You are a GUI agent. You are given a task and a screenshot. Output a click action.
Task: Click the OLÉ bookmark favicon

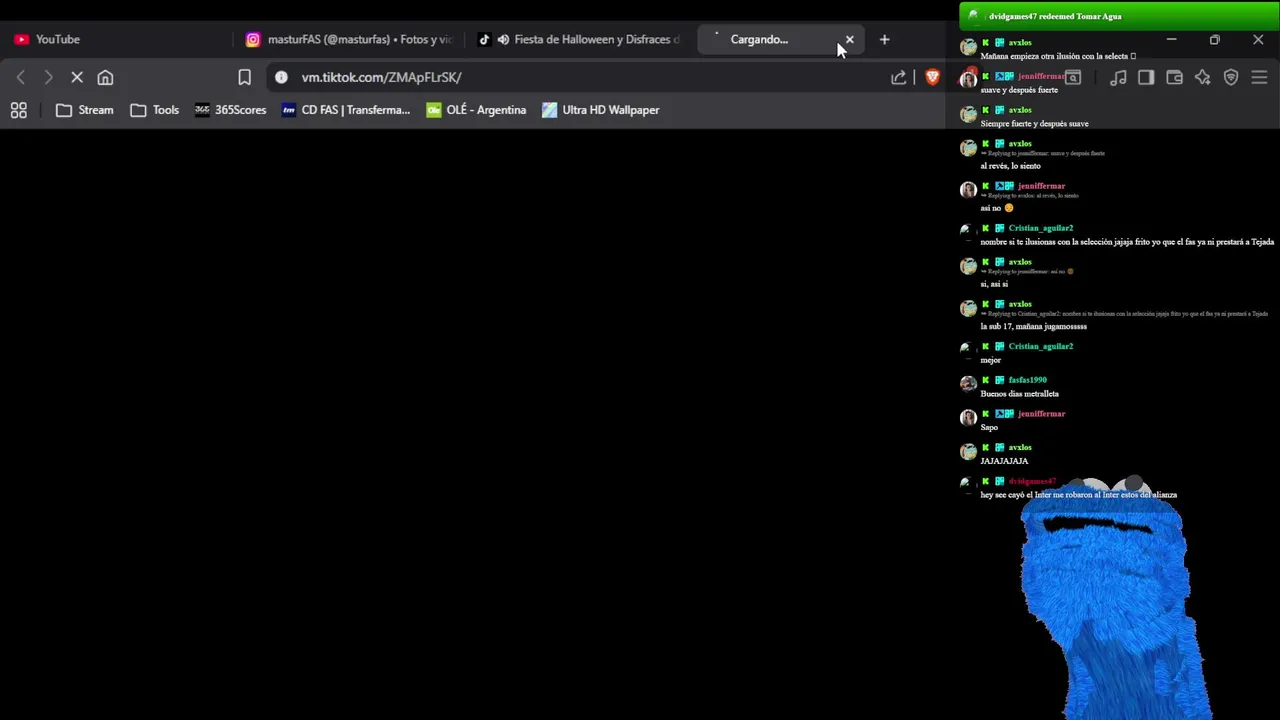(433, 110)
